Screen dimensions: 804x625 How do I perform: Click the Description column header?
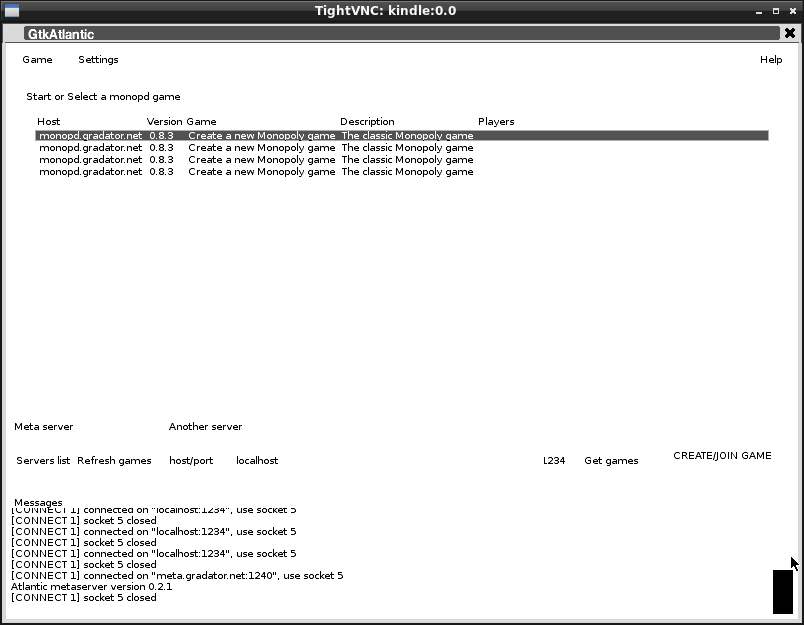(367, 122)
